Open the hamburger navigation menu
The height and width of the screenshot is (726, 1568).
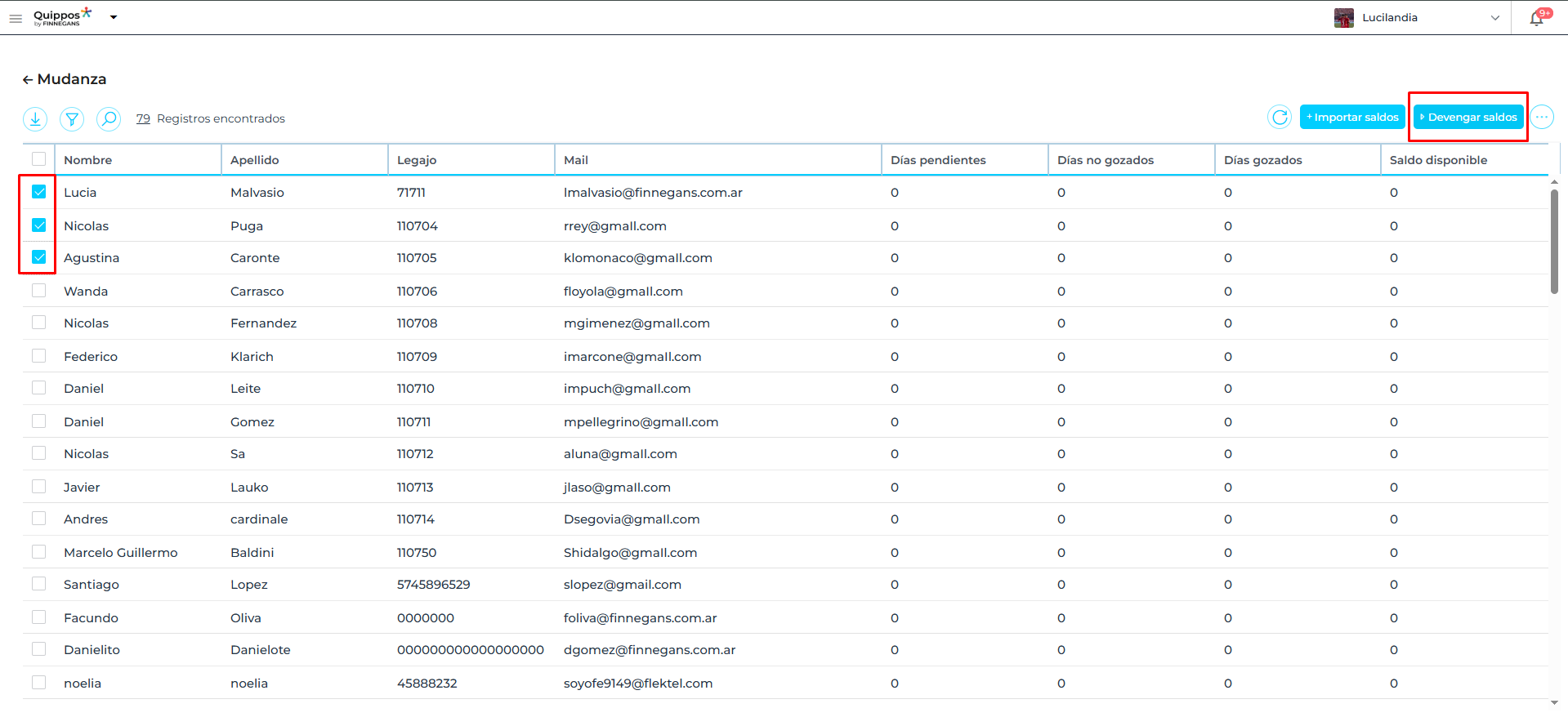pyautogui.click(x=16, y=18)
